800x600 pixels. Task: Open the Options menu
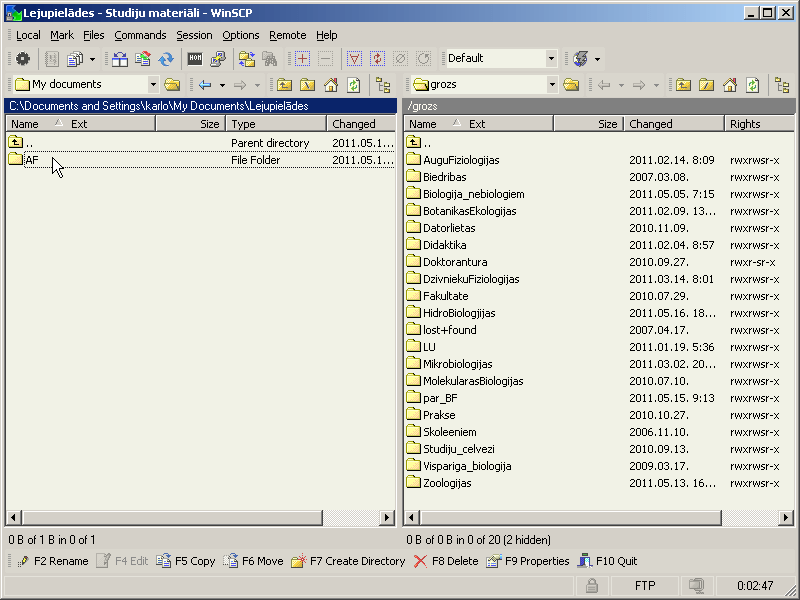coord(240,35)
